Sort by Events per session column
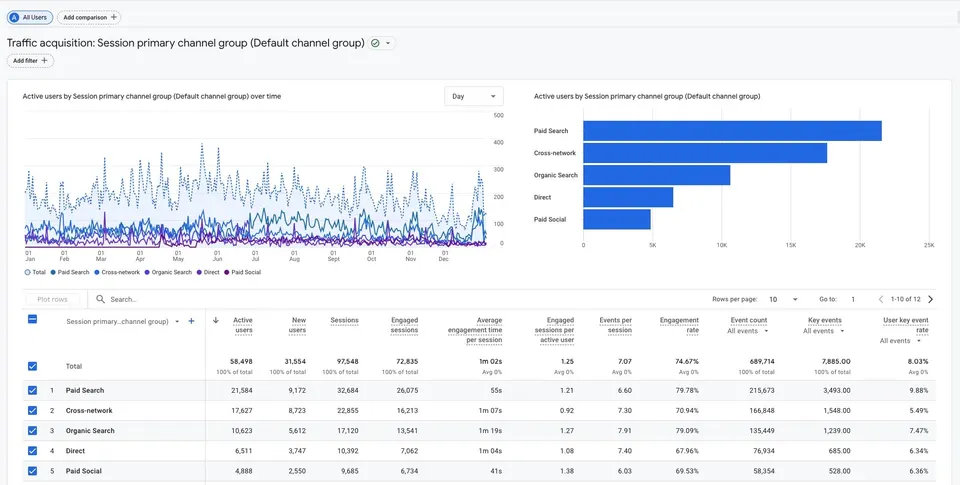The width and height of the screenshot is (960, 485). pyautogui.click(x=615, y=325)
